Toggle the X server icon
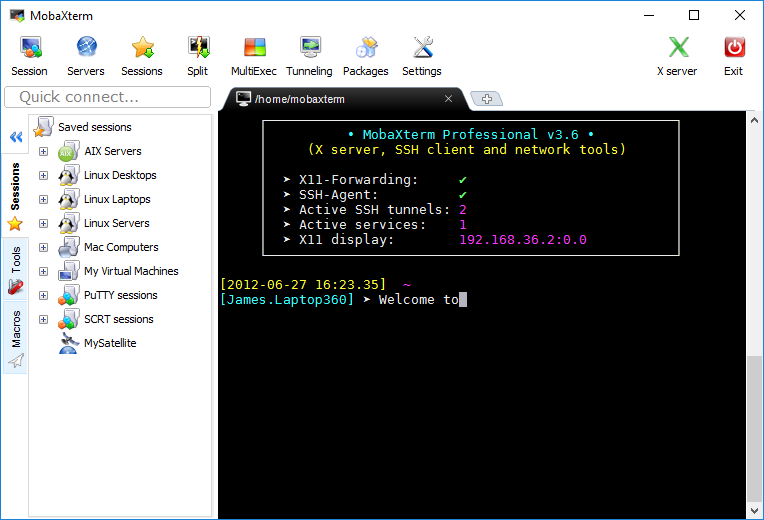This screenshot has width=764, height=520. (678, 48)
